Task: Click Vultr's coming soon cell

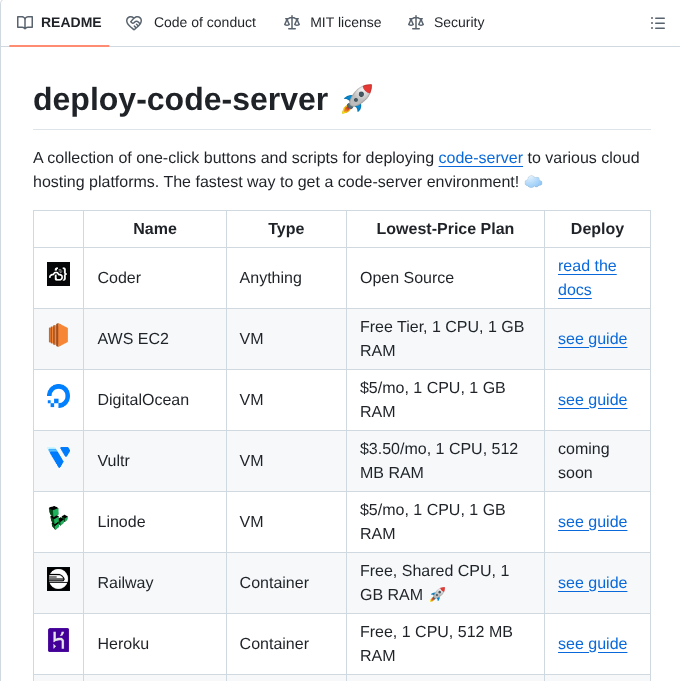Action: (597, 461)
